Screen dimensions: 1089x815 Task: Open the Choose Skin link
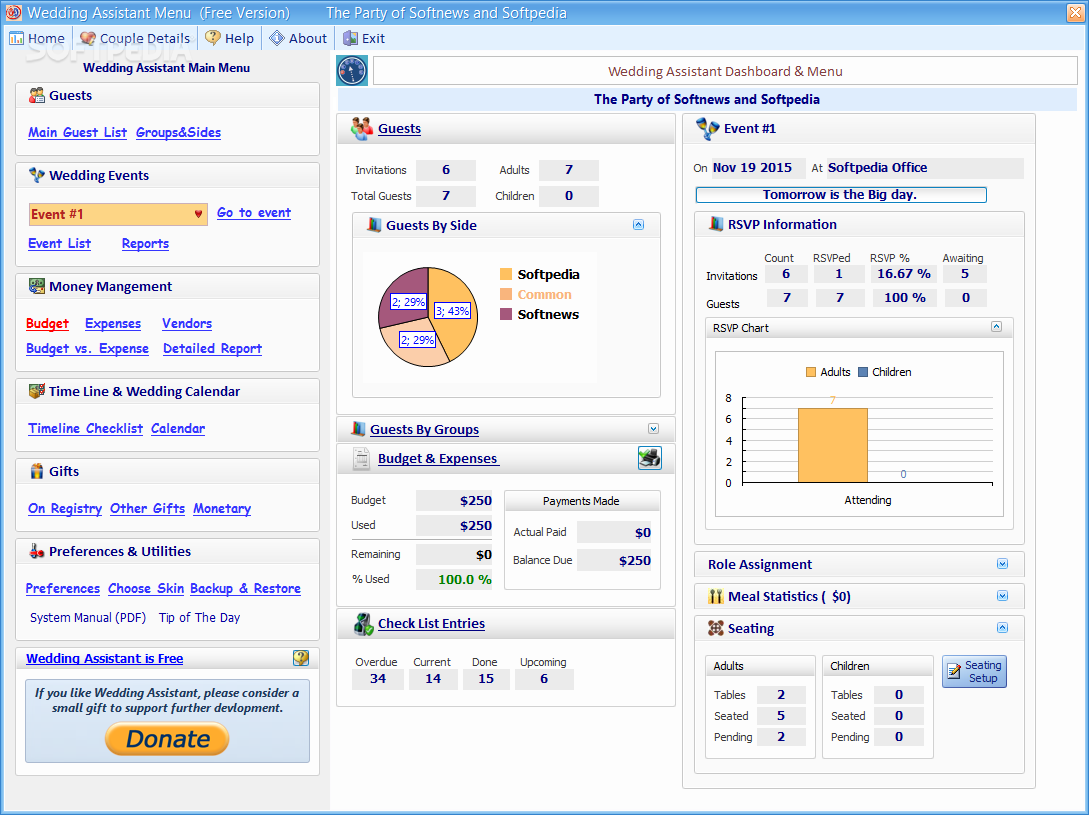(146, 588)
